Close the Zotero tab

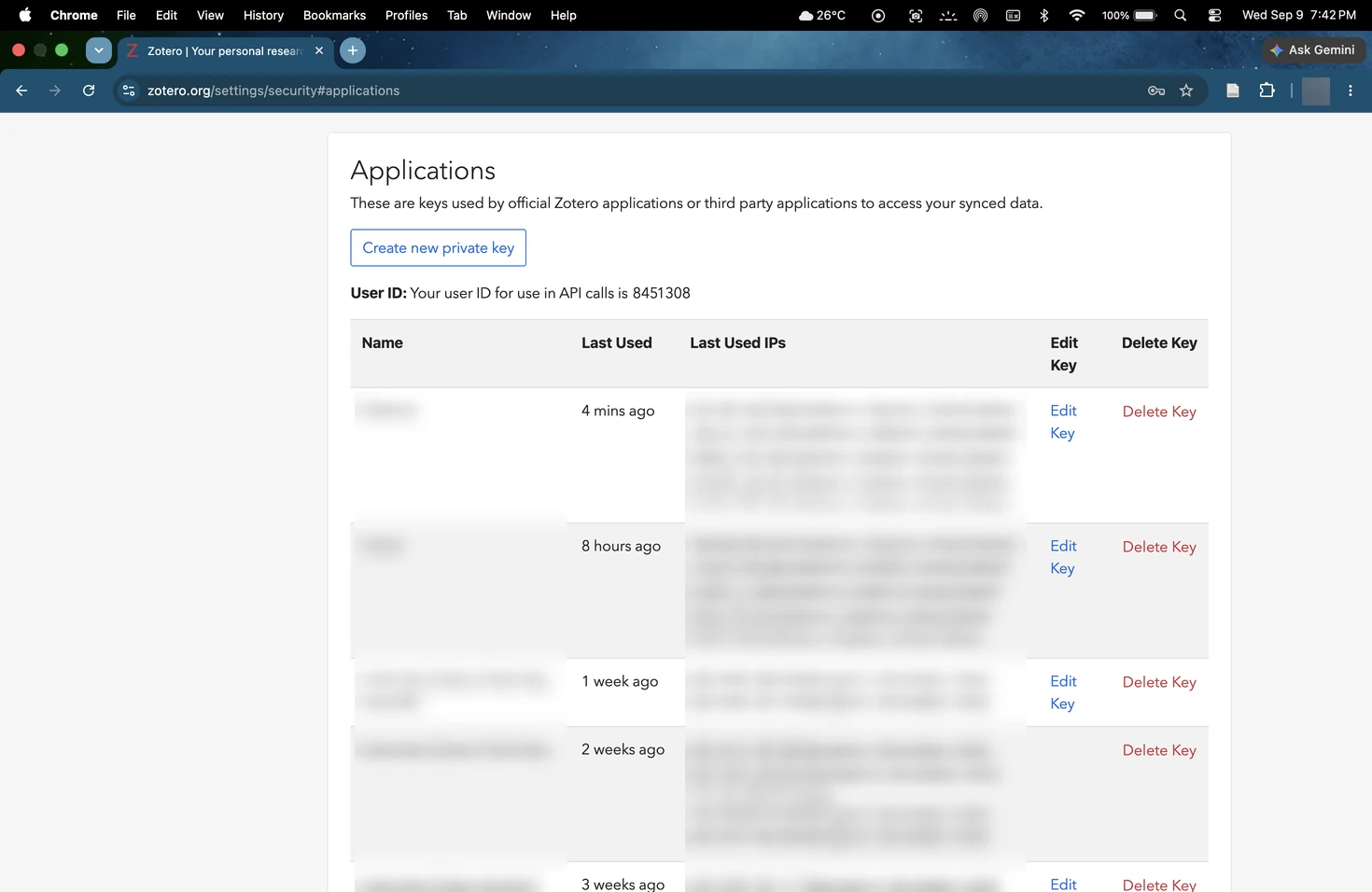point(319,50)
